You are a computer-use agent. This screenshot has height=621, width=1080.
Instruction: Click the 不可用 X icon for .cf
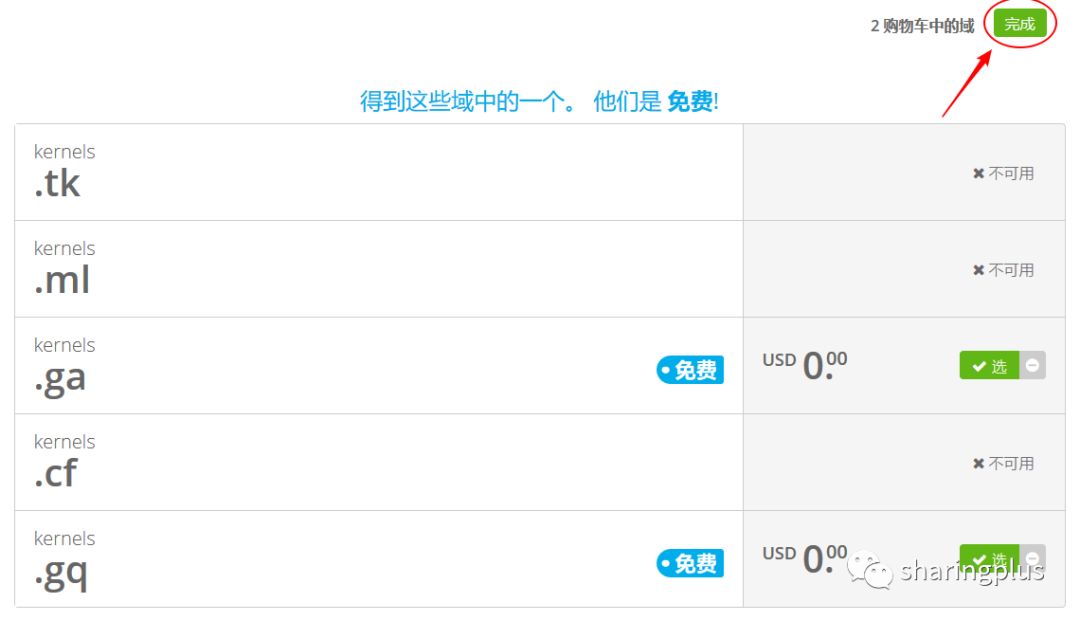(x=978, y=463)
